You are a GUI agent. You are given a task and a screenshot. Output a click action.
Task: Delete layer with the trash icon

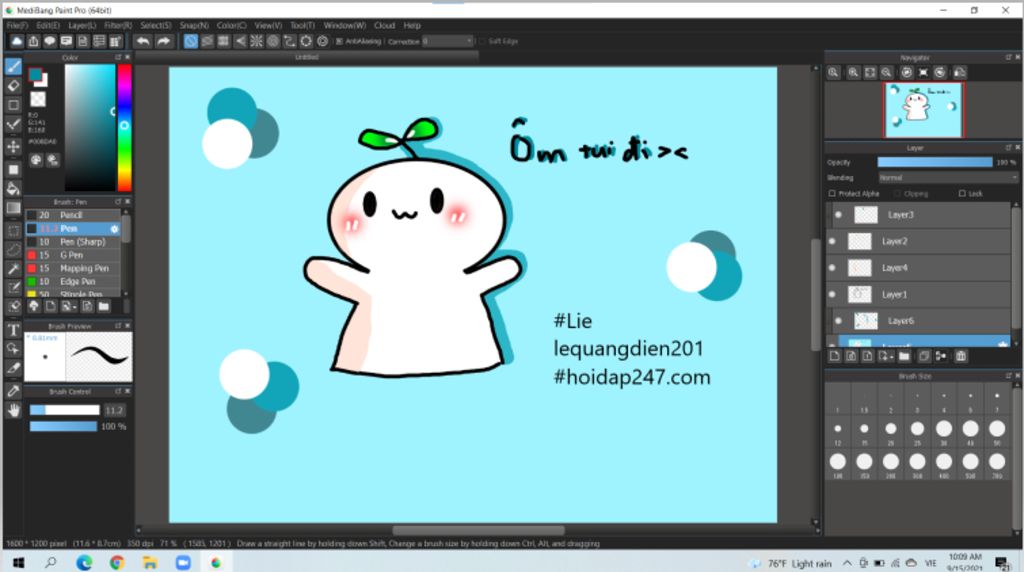961,356
